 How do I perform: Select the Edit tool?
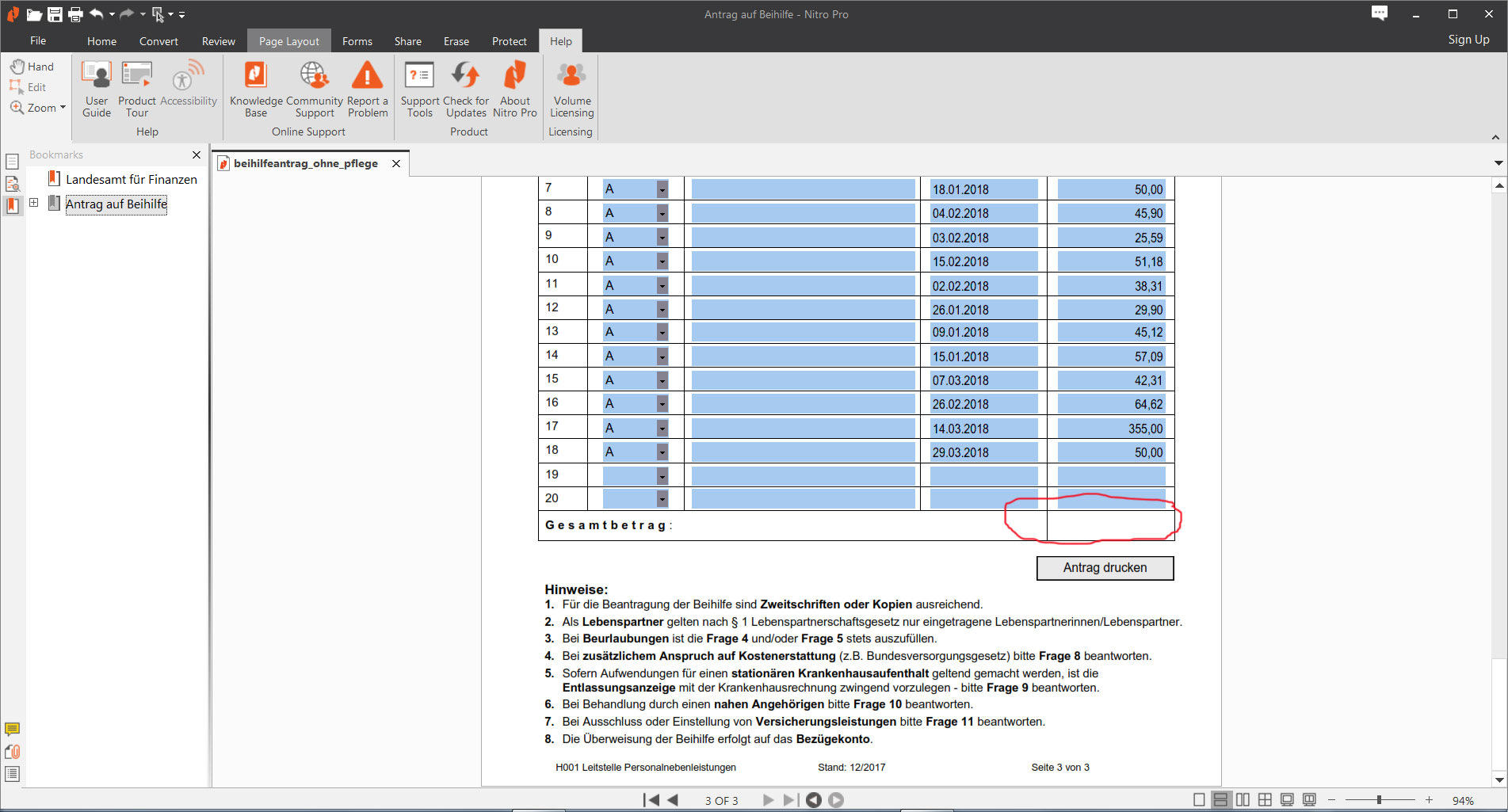[29, 87]
